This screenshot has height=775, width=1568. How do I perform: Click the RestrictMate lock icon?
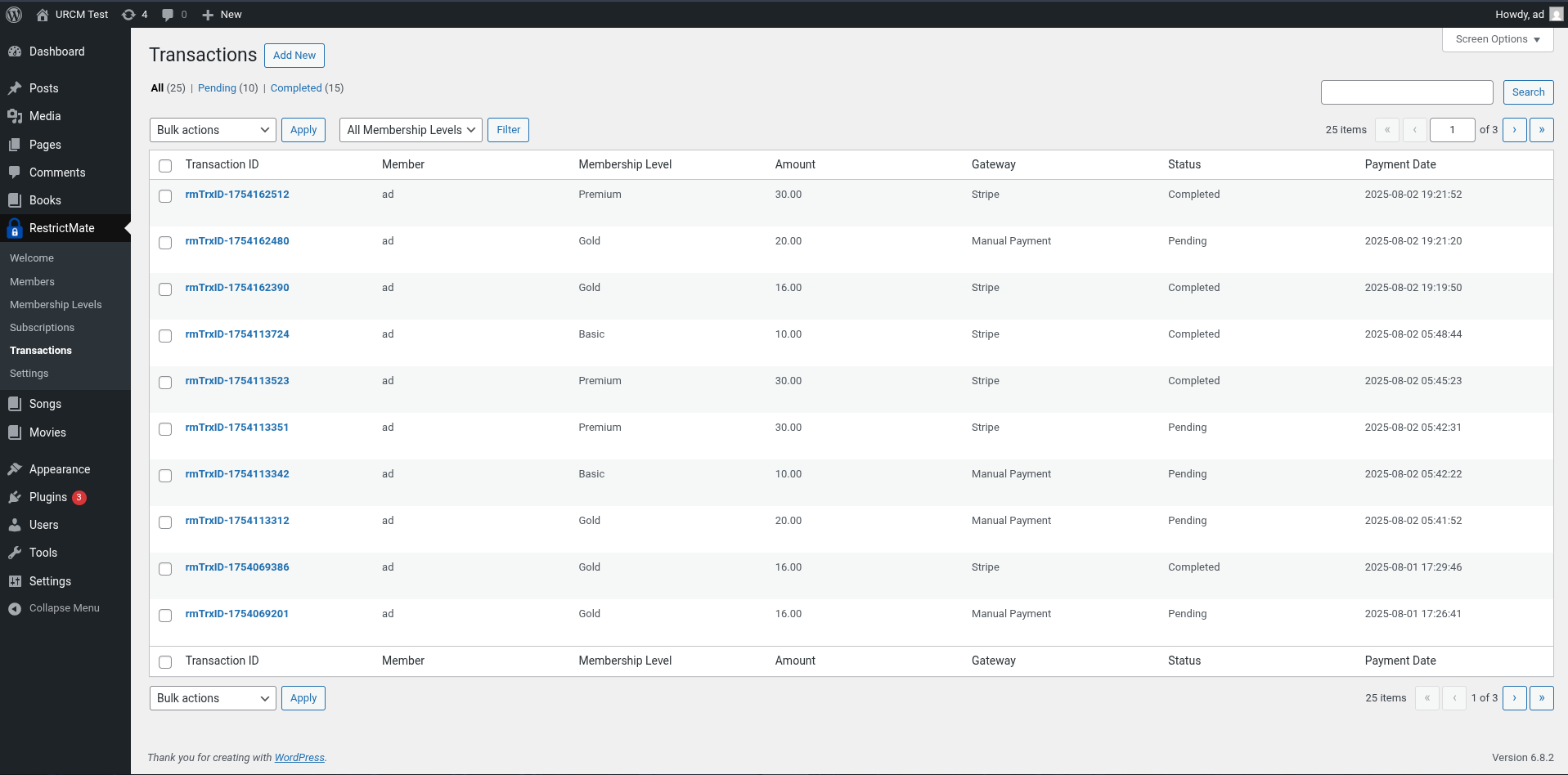coord(15,229)
